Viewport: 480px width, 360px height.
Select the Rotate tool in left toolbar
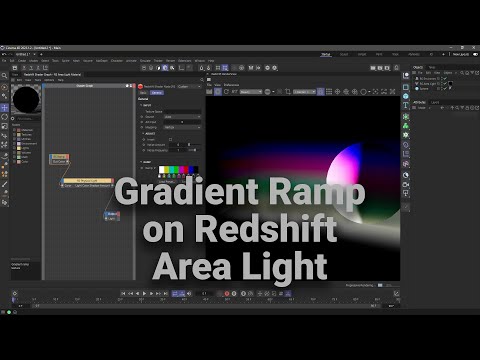4,117
